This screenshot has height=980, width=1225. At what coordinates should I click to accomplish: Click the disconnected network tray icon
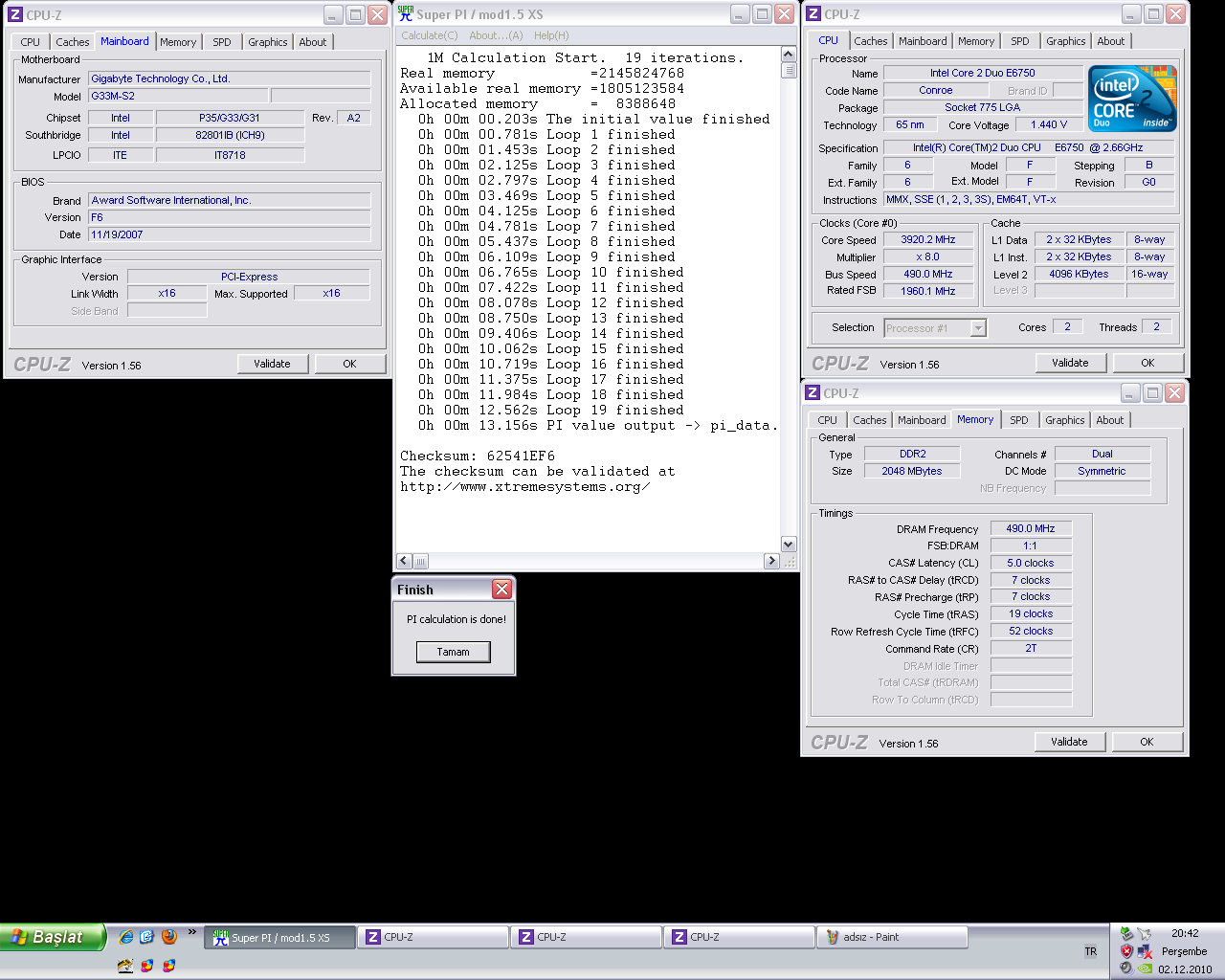tap(1144, 951)
